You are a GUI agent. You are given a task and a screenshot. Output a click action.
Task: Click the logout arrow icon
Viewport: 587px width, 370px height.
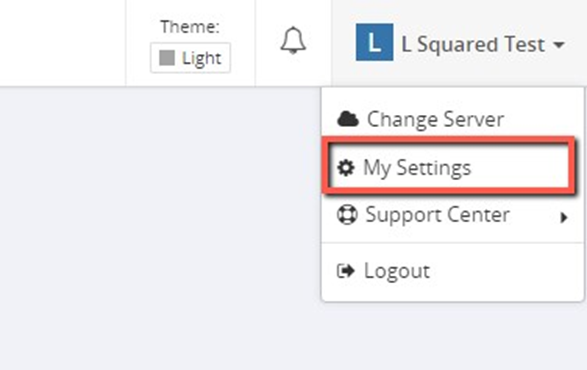pyautogui.click(x=346, y=271)
